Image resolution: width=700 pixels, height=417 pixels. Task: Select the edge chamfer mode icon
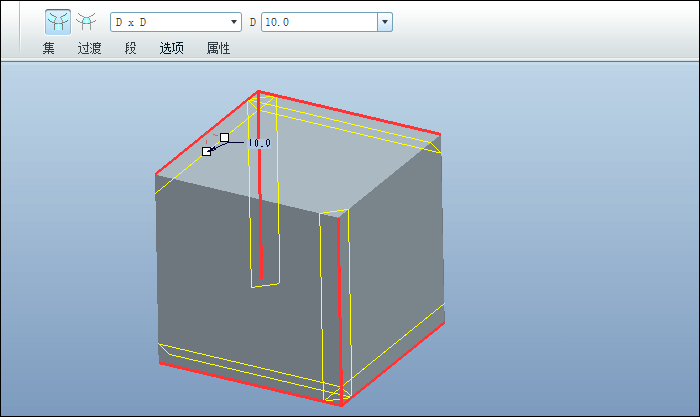[x=58, y=22]
